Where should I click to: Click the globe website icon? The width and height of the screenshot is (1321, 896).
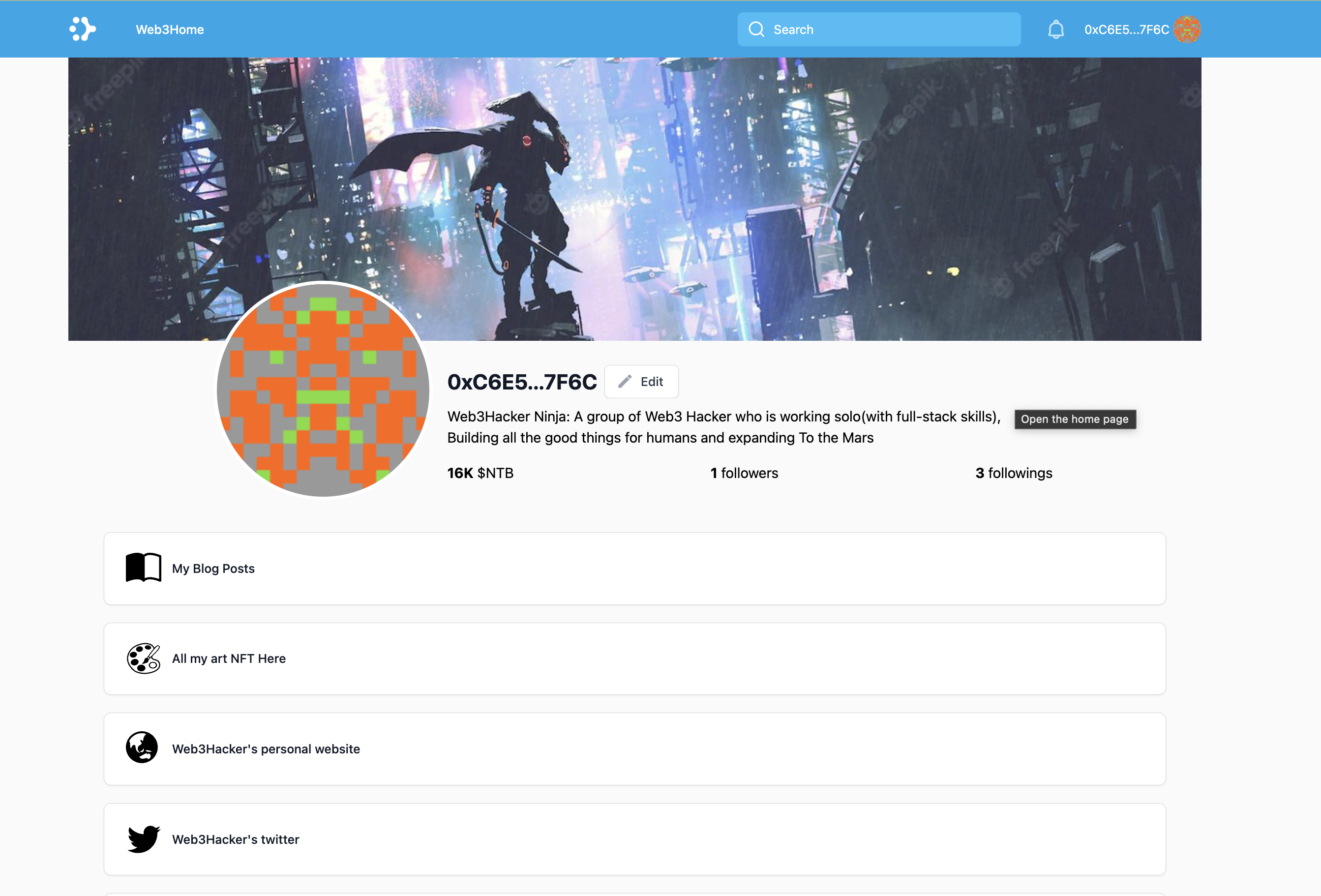(142, 747)
